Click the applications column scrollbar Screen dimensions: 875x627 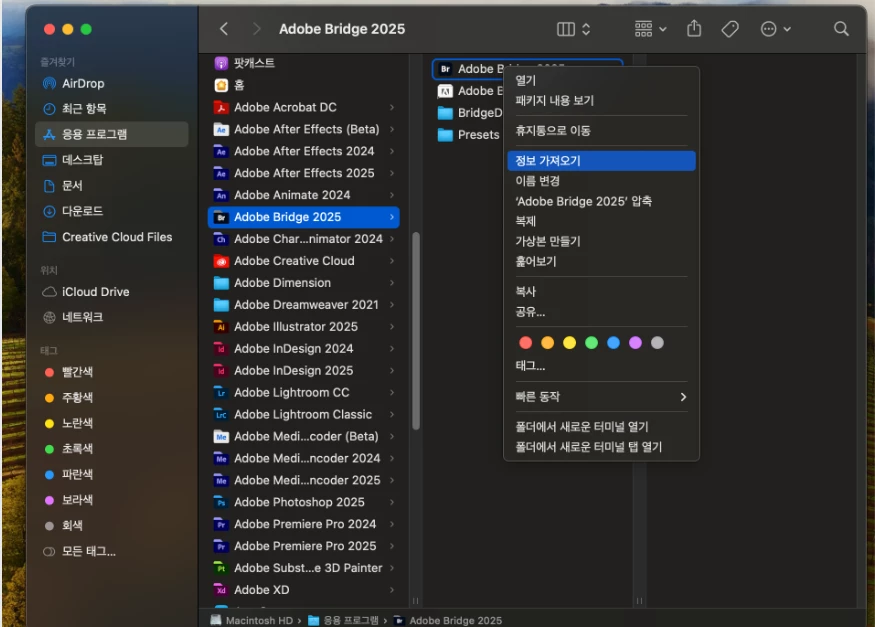coord(415,331)
